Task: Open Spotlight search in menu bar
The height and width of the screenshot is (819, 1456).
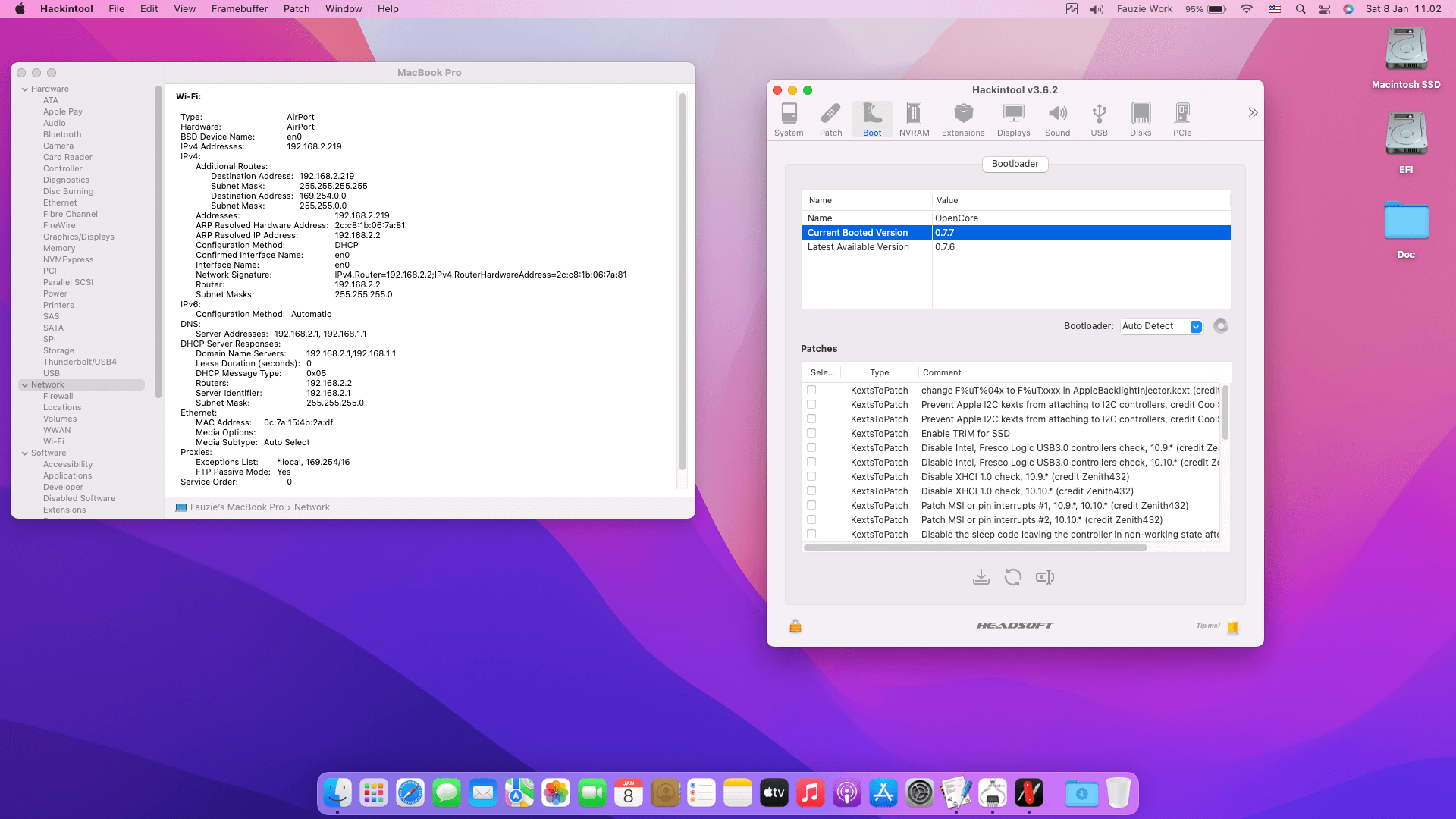Action: 1301,9
